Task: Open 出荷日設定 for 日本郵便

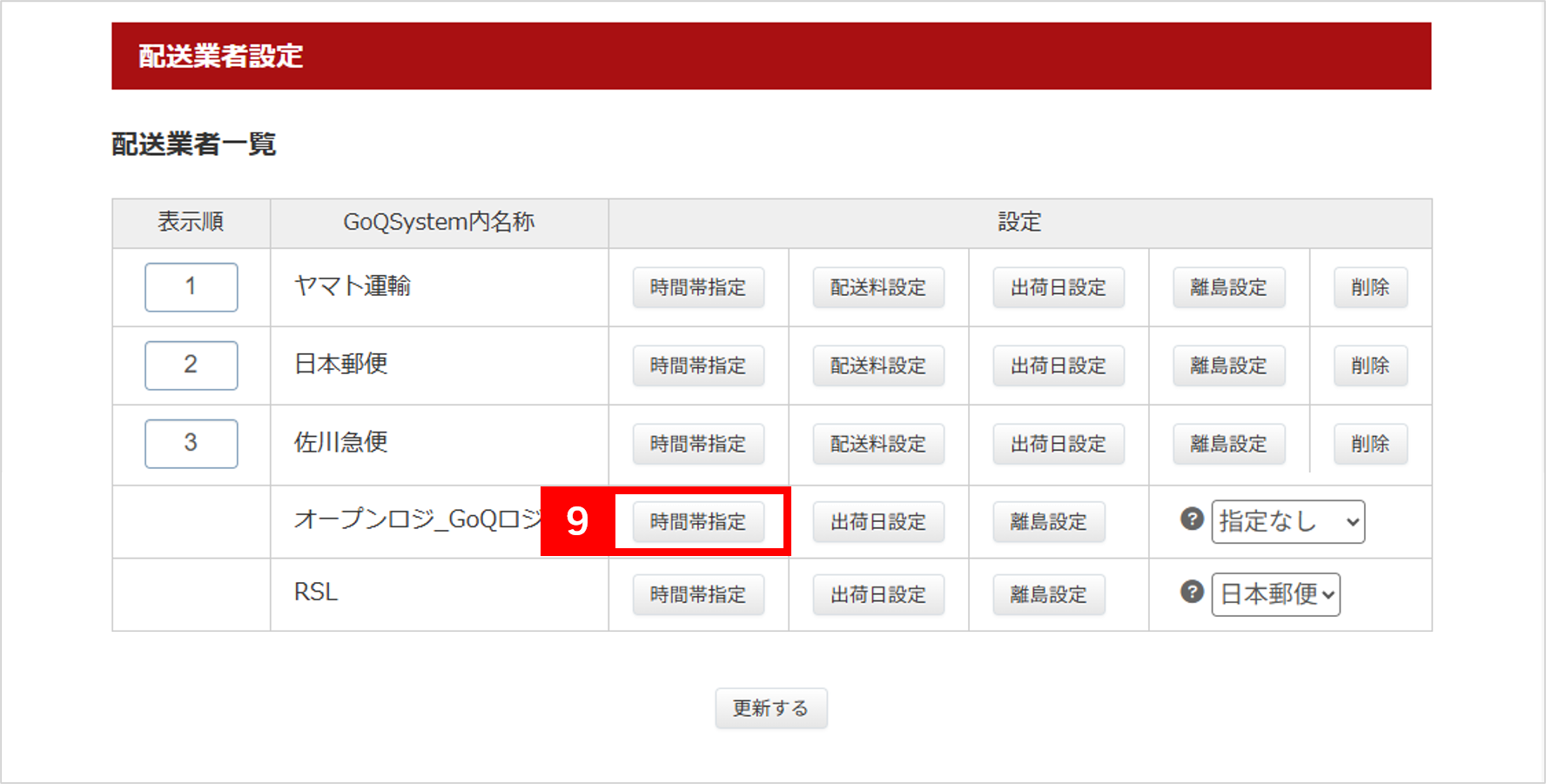Action: pyautogui.click(x=1058, y=366)
